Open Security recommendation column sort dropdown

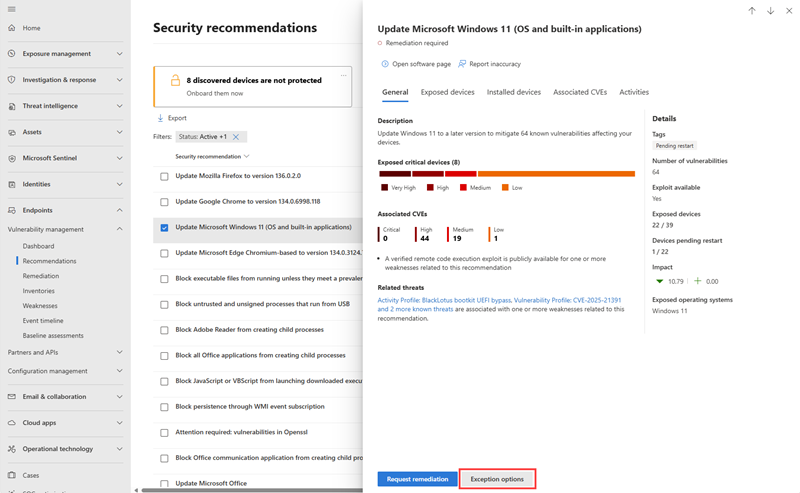pyautogui.click(x=247, y=157)
